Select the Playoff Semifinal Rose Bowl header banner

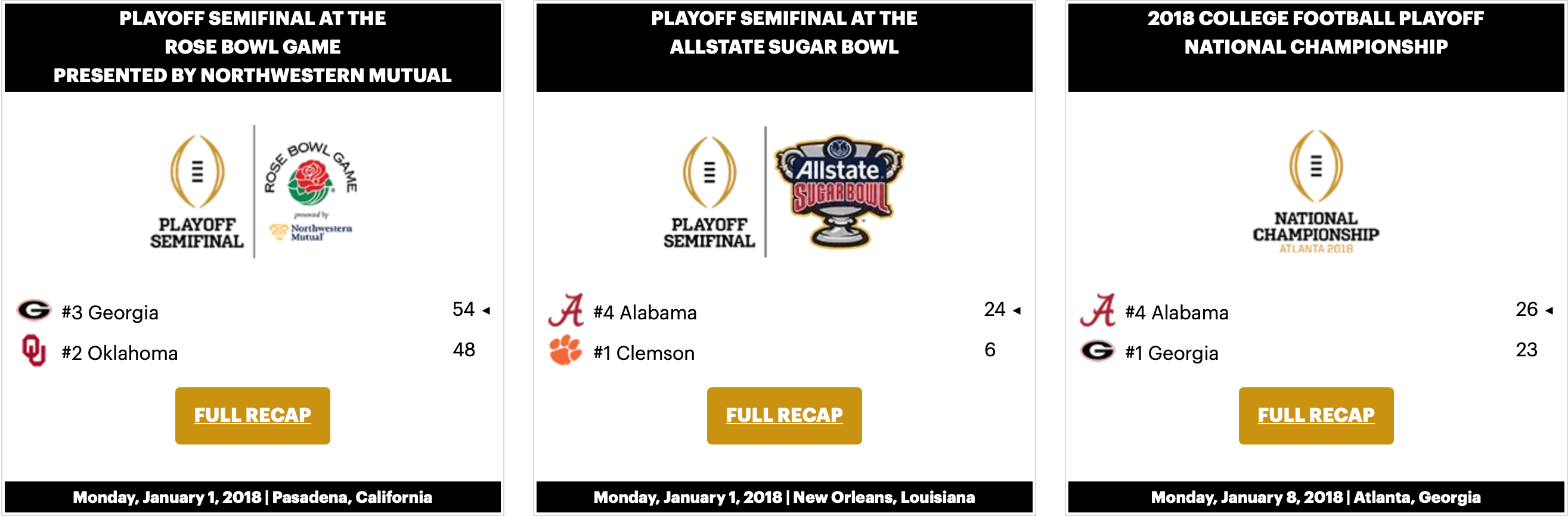252,46
